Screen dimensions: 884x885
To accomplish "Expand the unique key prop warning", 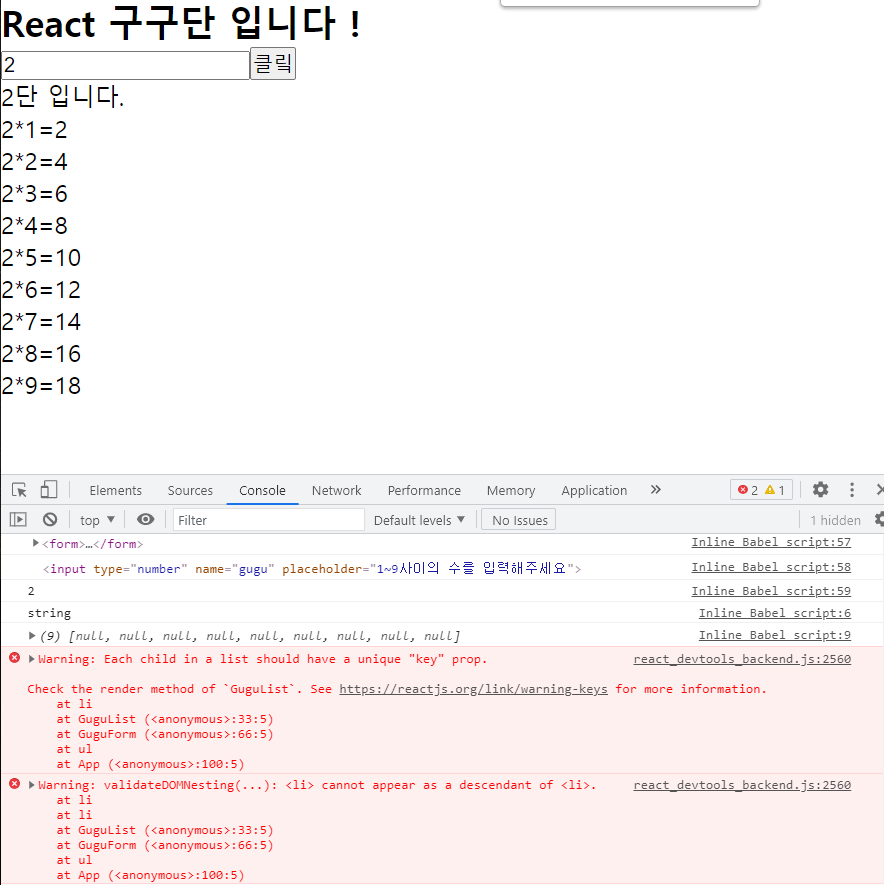I will click(x=32, y=659).
